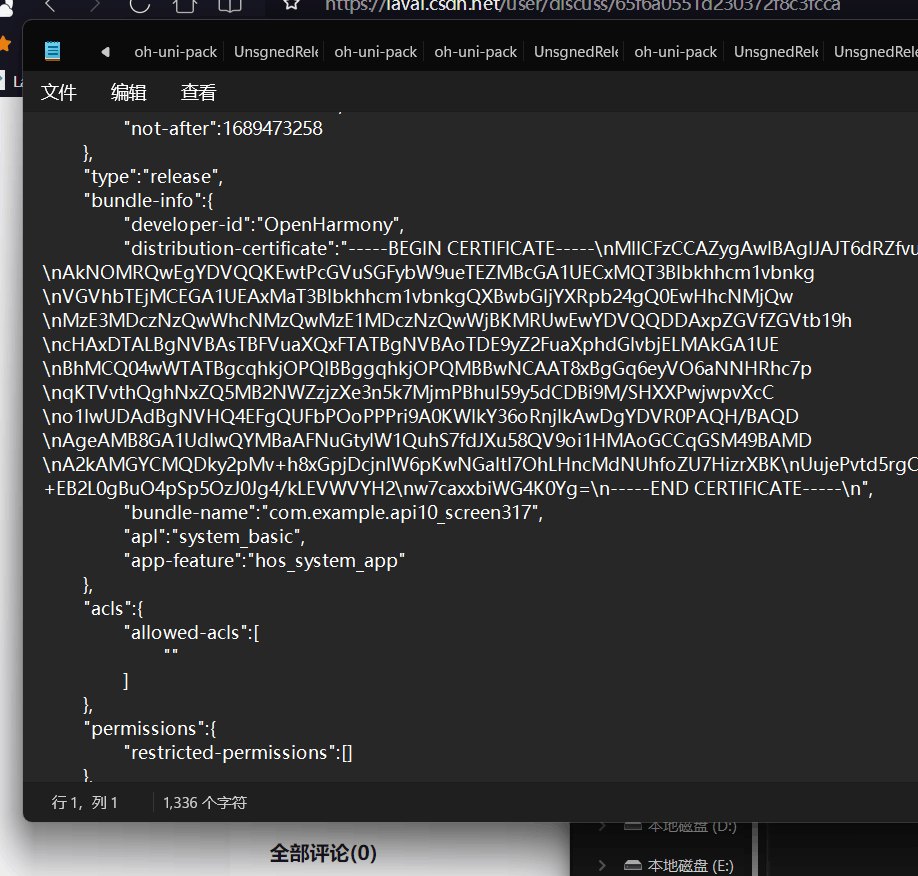This screenshot has width=918, height=876.
Task: Open the 文件 menu
Action: [59, 93]
